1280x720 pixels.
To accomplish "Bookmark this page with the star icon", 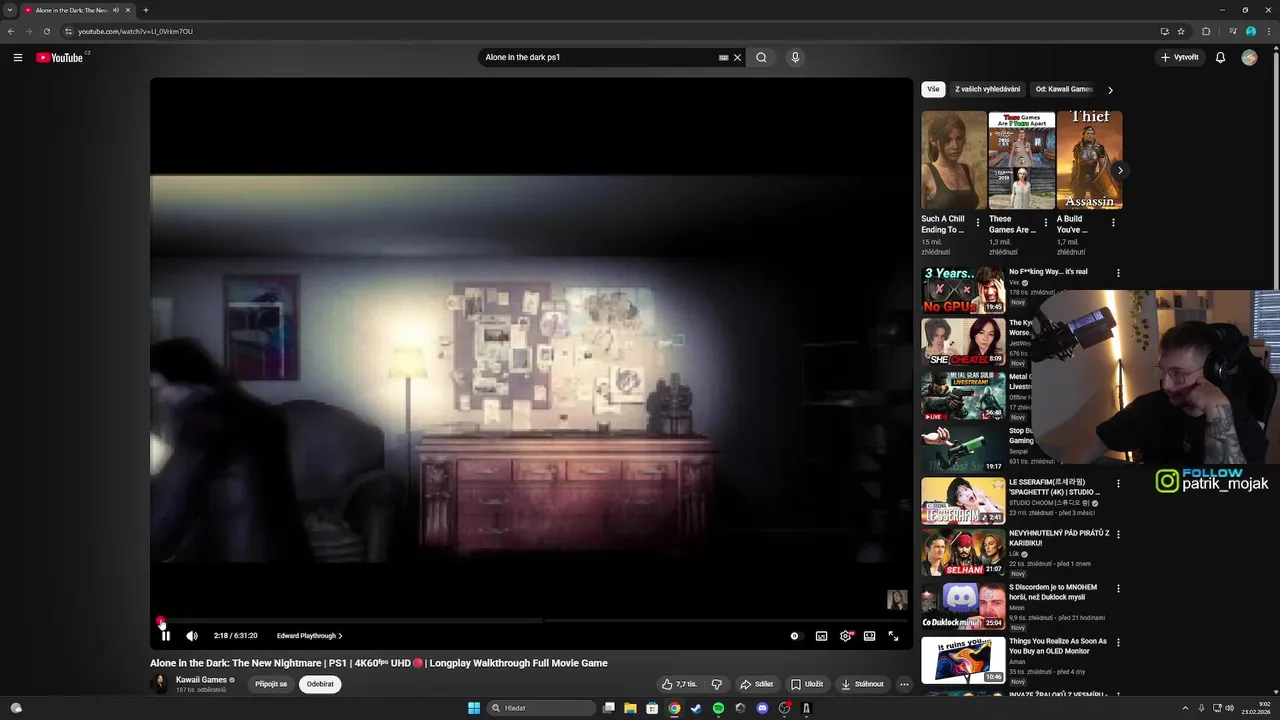I will (1181, 31).
